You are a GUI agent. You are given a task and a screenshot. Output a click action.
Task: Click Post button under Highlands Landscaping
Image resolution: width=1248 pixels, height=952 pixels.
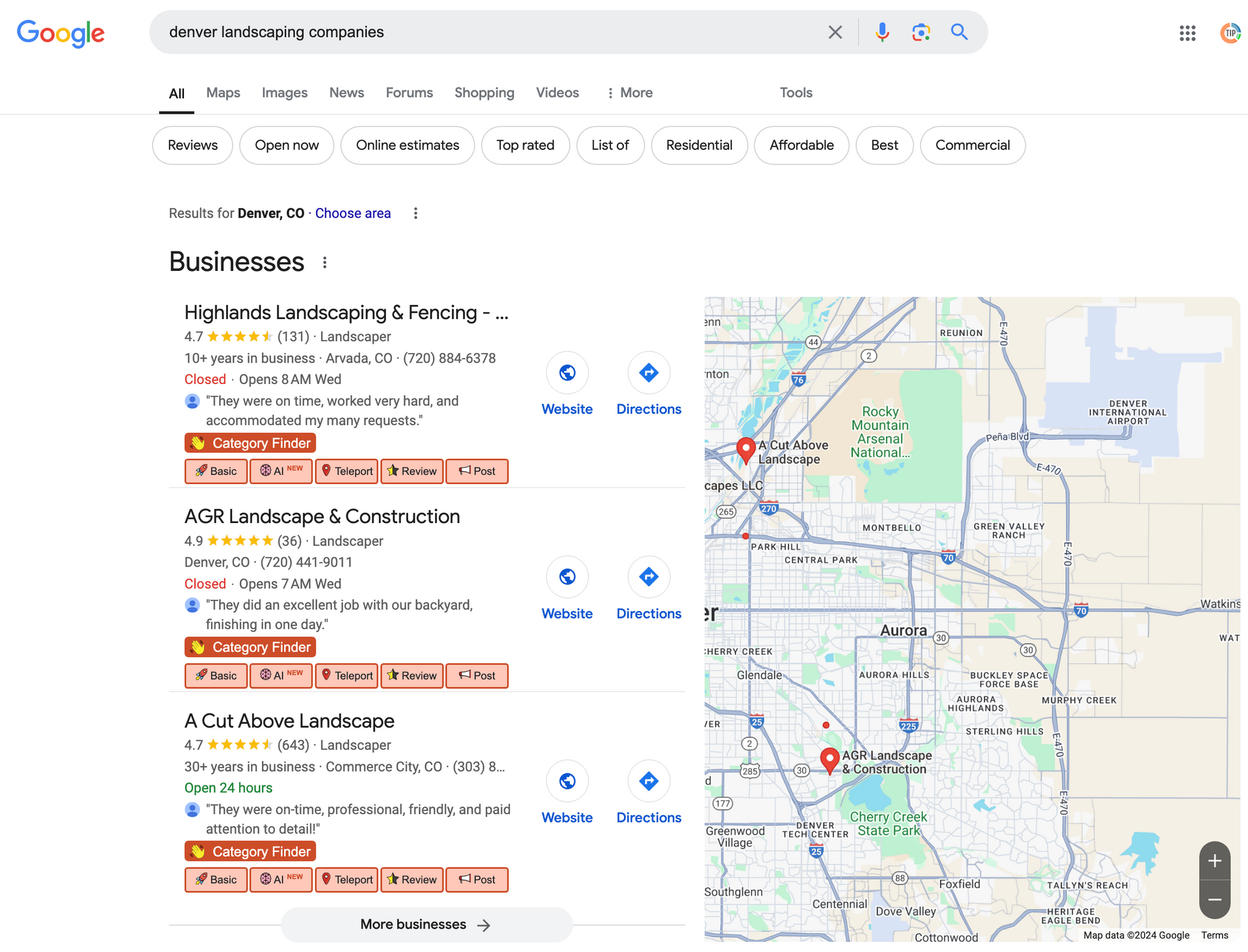coord(477,471)
